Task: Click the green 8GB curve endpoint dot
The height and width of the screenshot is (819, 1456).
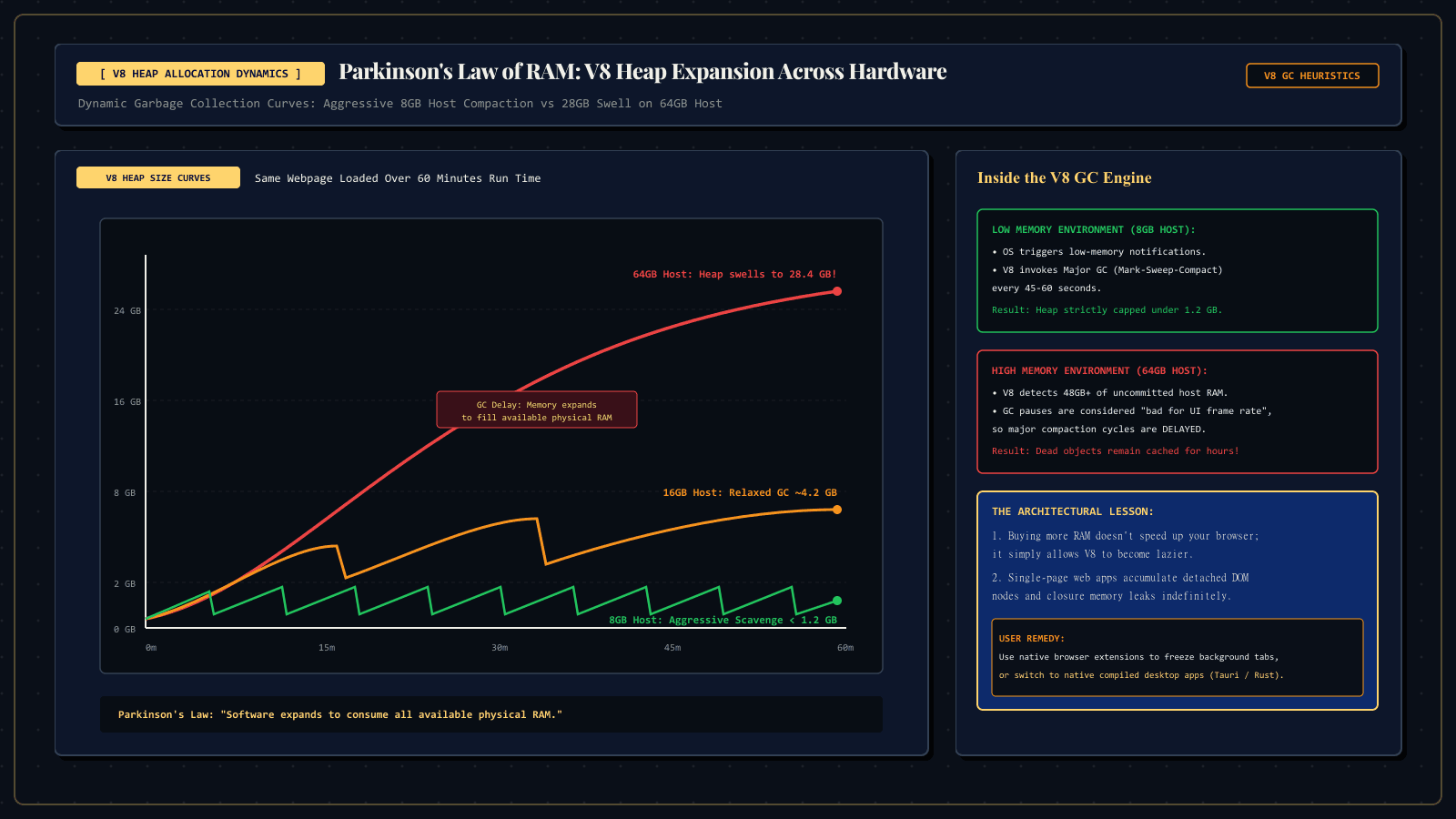Action: (x=837, y=601)
